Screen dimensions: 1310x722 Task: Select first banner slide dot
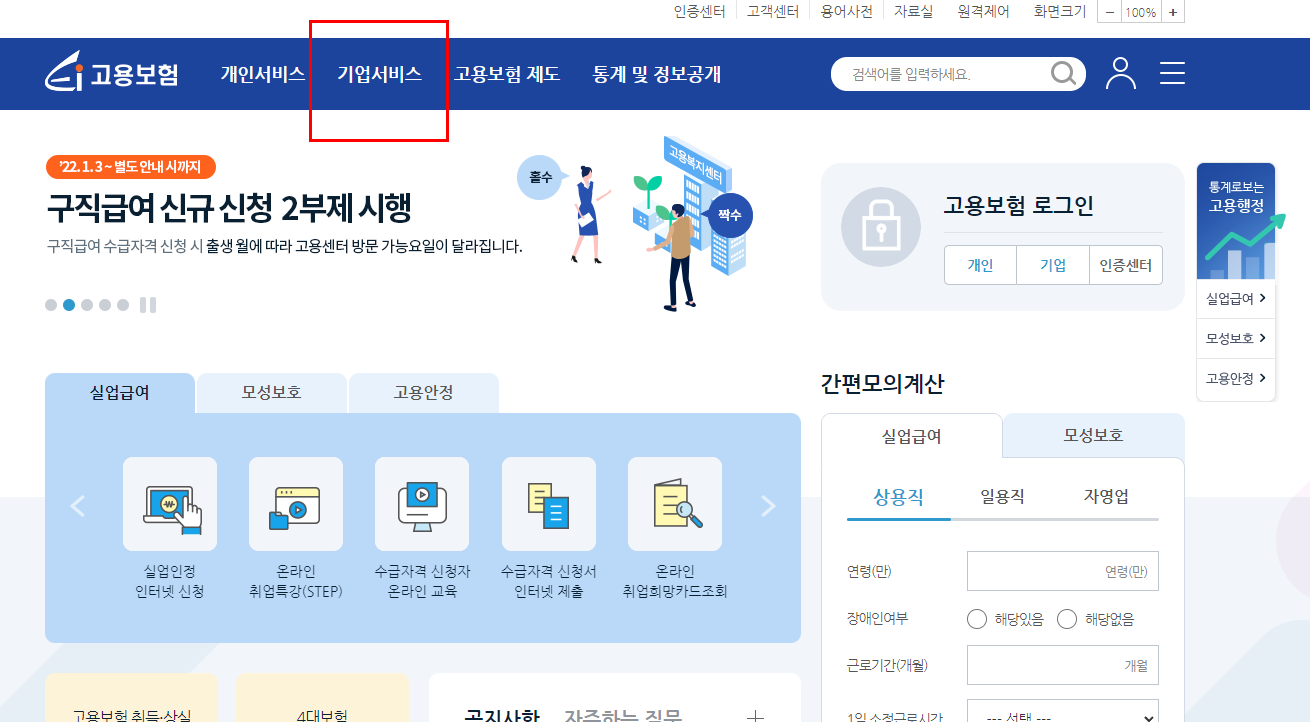pos(51,305)
